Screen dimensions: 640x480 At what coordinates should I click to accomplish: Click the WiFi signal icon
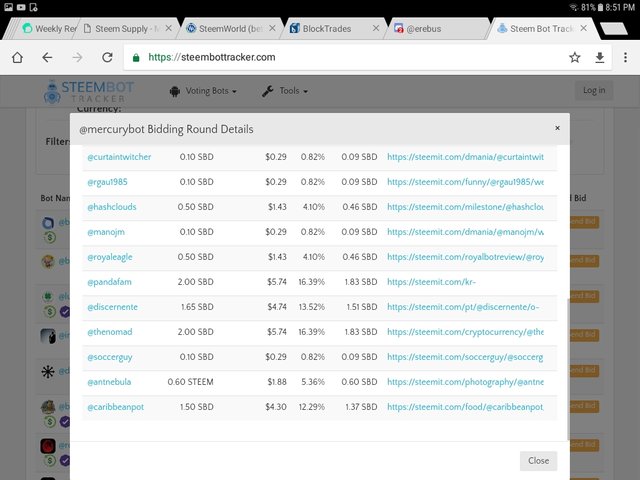574,7
